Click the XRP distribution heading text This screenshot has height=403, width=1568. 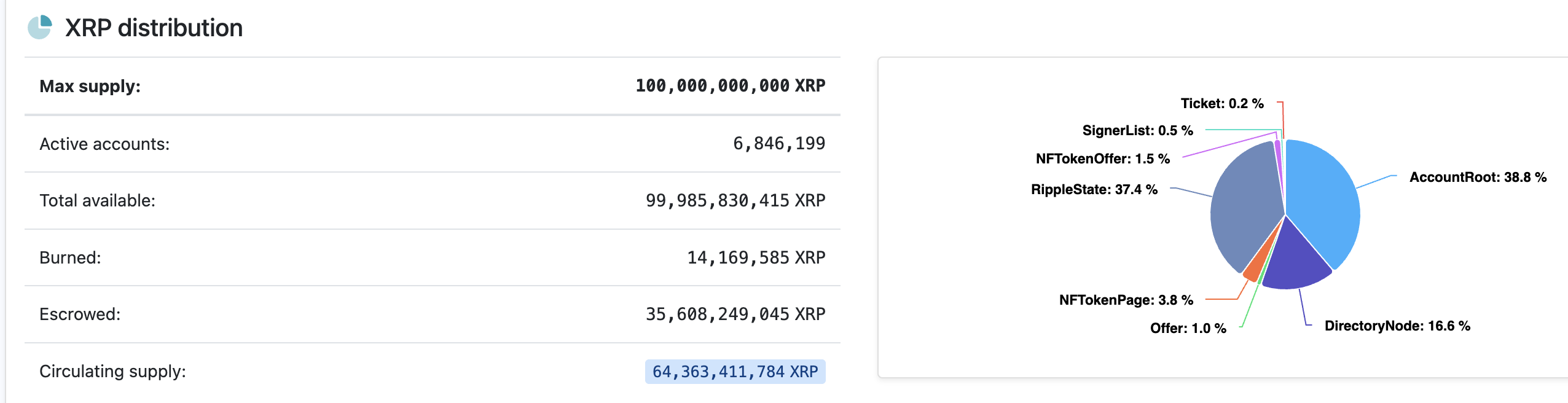pos(154,28)
